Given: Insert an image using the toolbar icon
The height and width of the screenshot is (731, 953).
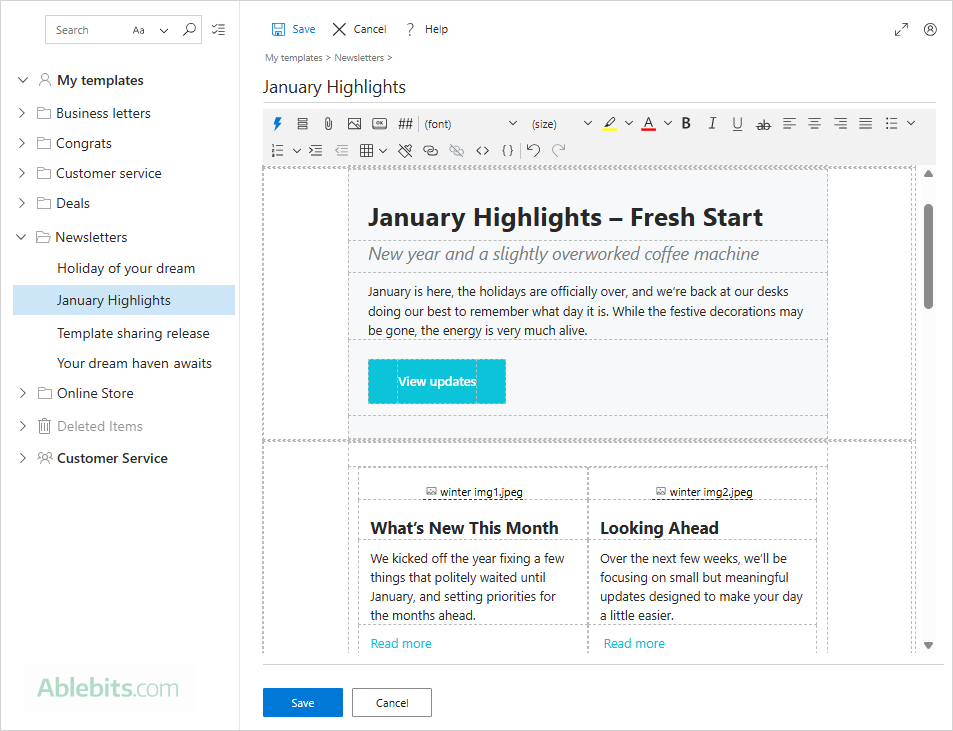Looking at the screenshot, I should [353, 123].
